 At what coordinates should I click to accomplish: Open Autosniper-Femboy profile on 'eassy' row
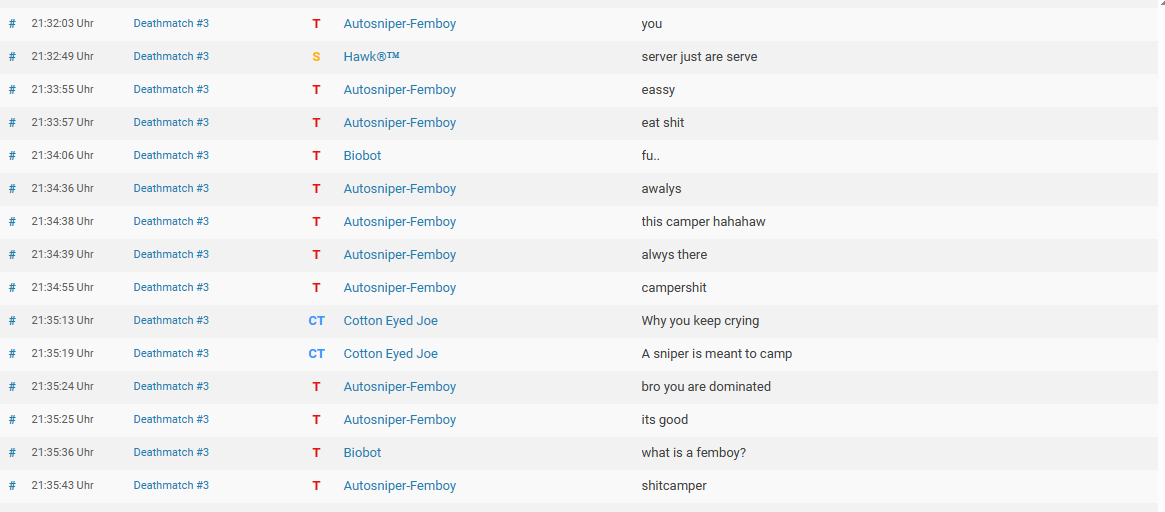coord(400,89)
